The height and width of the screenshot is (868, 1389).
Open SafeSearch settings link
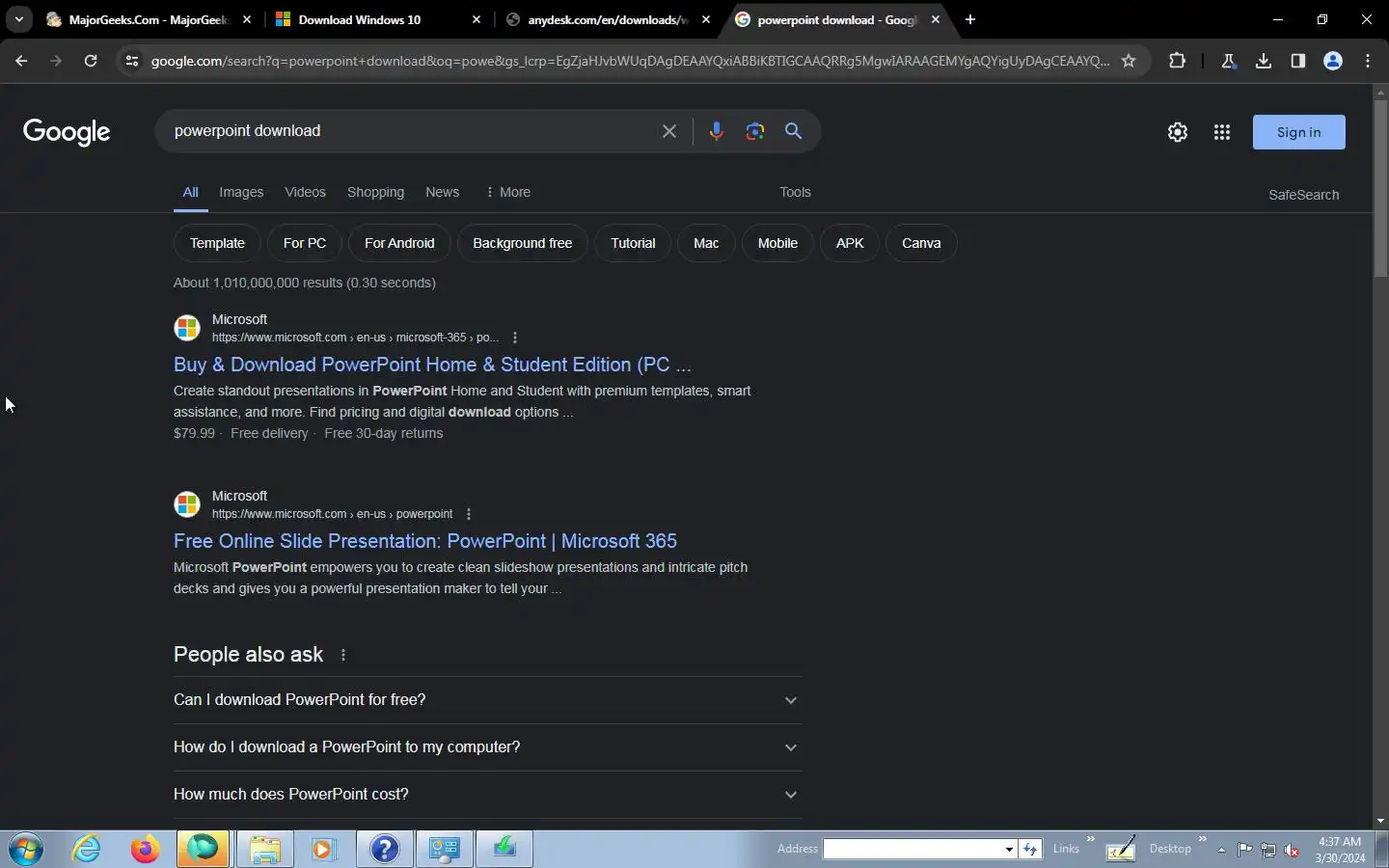(x=1303, y=195)
